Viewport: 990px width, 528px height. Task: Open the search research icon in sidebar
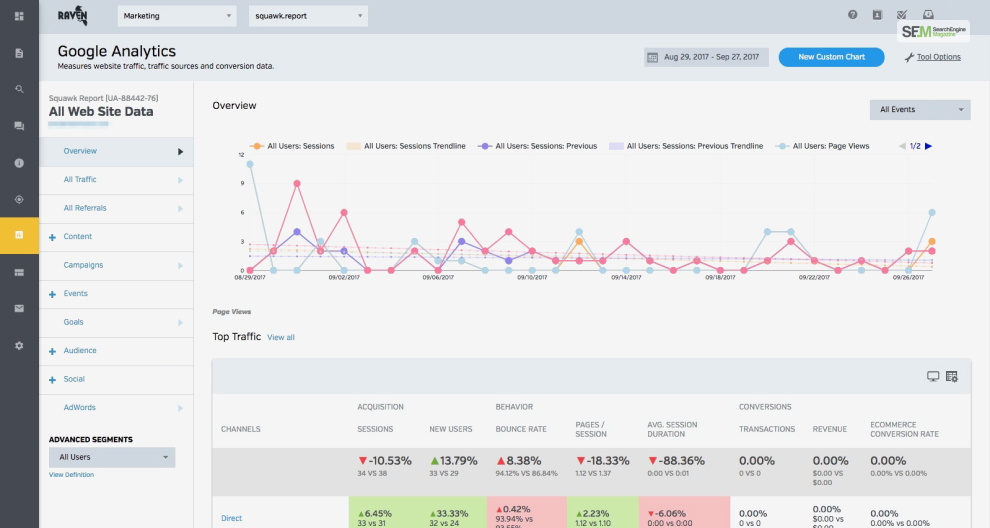tap(19, 89)
